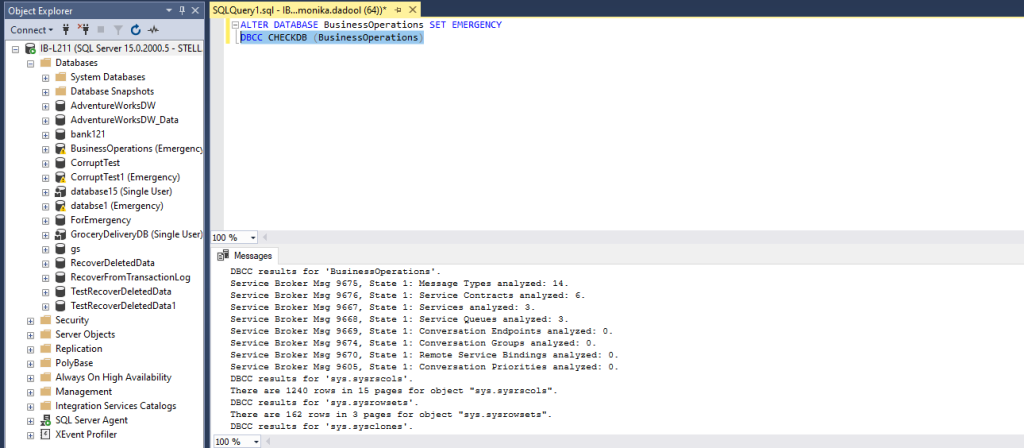Select the System Databases folder icon
Screen dimensions: 1024x448
60,77
